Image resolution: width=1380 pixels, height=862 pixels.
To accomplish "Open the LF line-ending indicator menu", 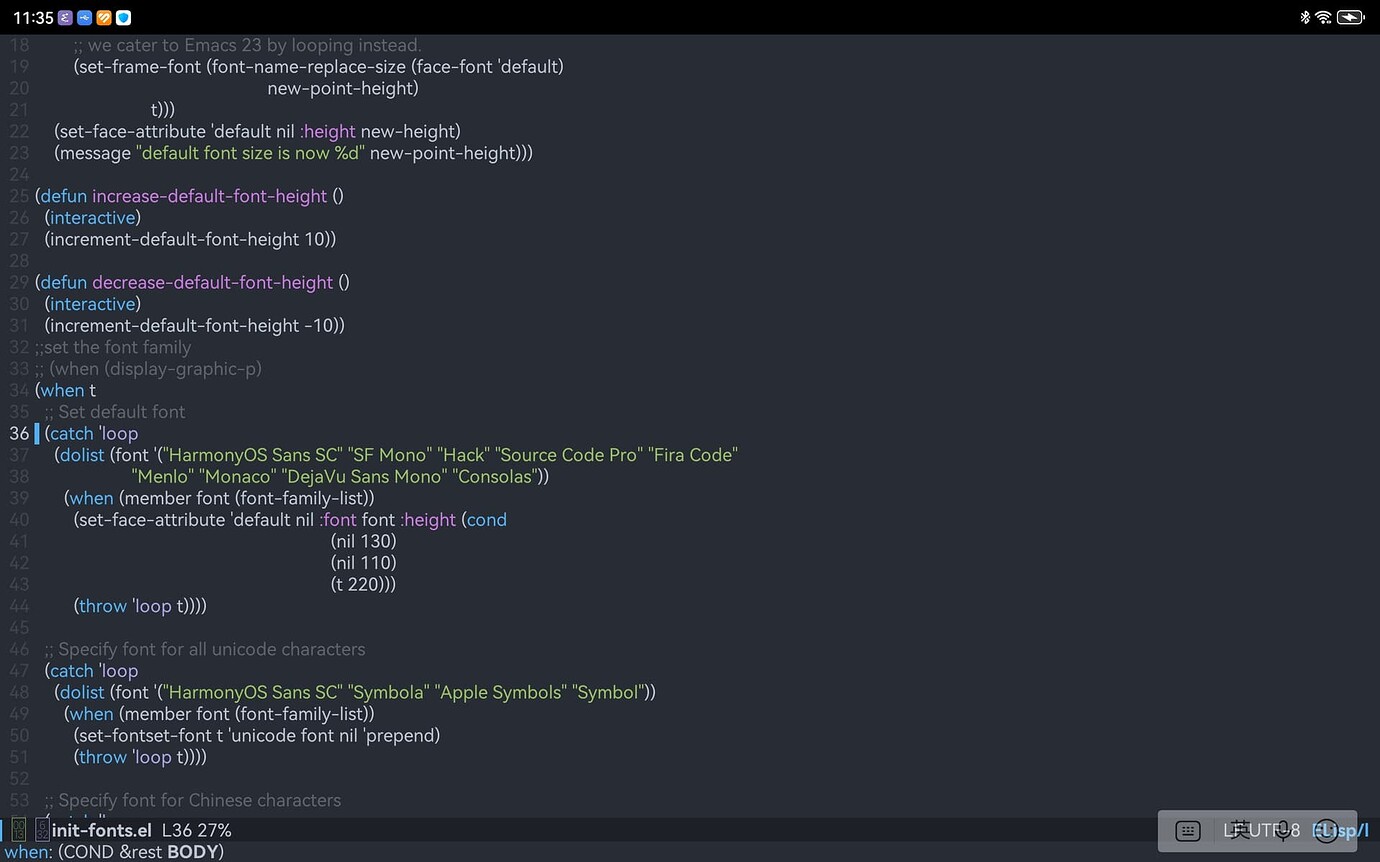I will (x=1228, y=830).
